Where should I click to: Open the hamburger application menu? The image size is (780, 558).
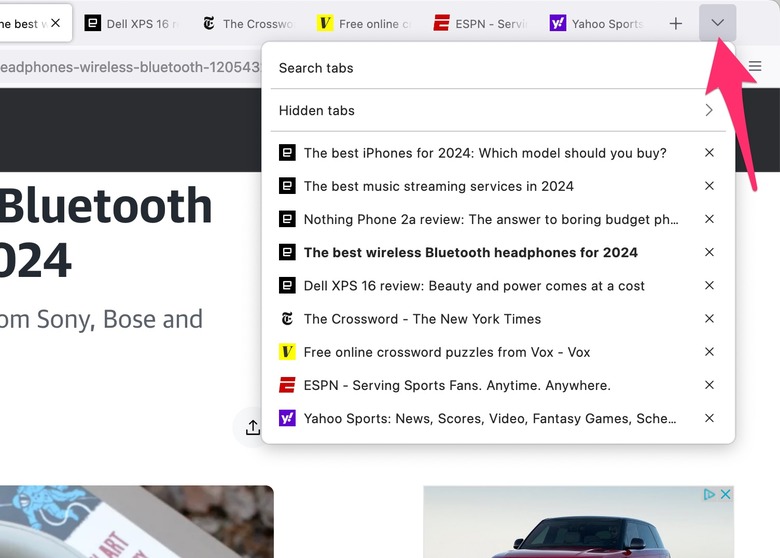click(755, 66)
